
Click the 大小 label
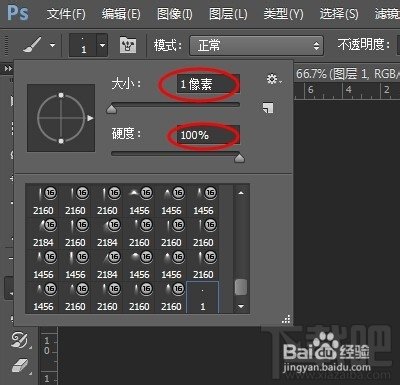pyautogui.click(x=126, y=84)
